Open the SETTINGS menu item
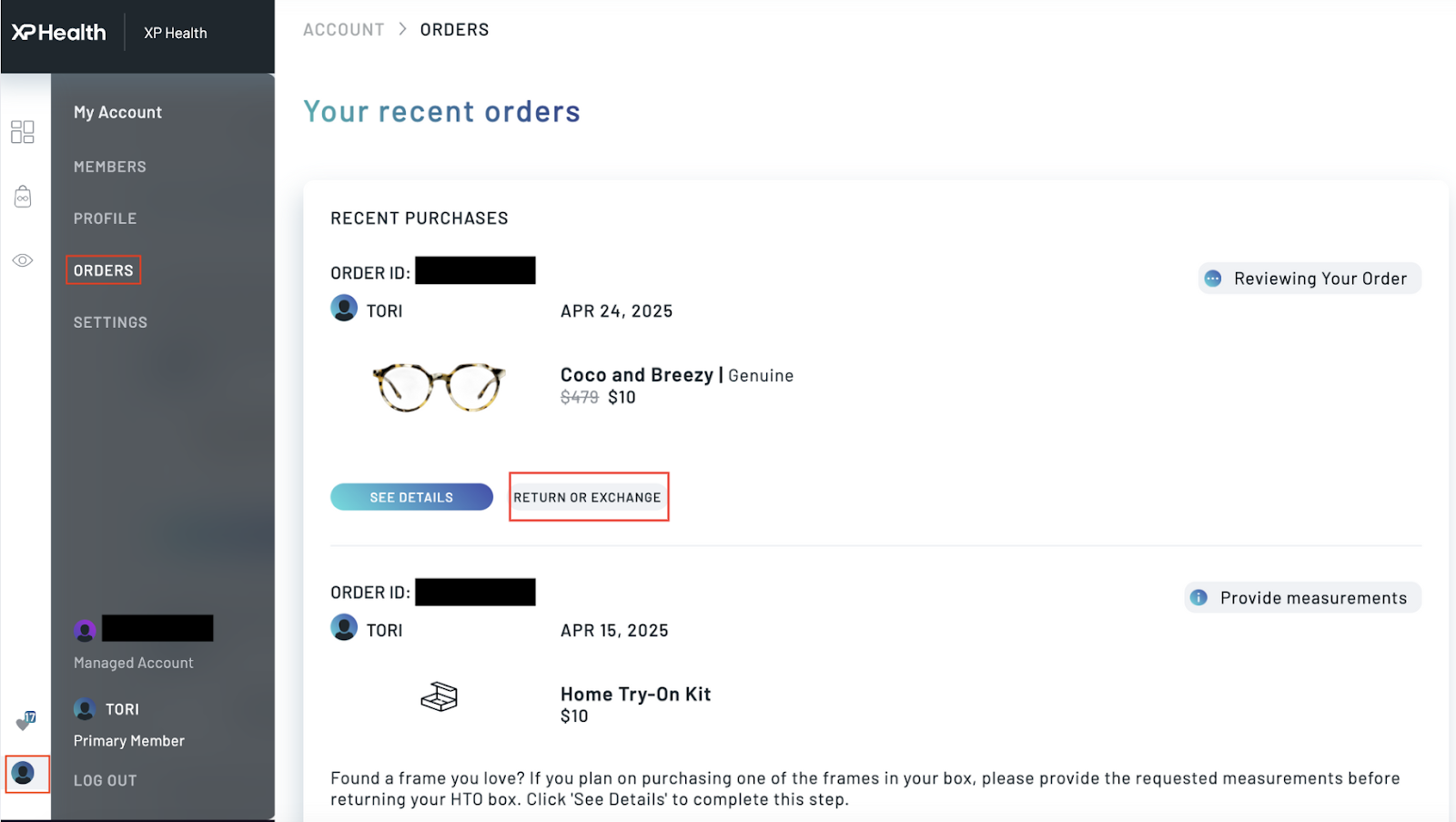 tap(110, 322)
